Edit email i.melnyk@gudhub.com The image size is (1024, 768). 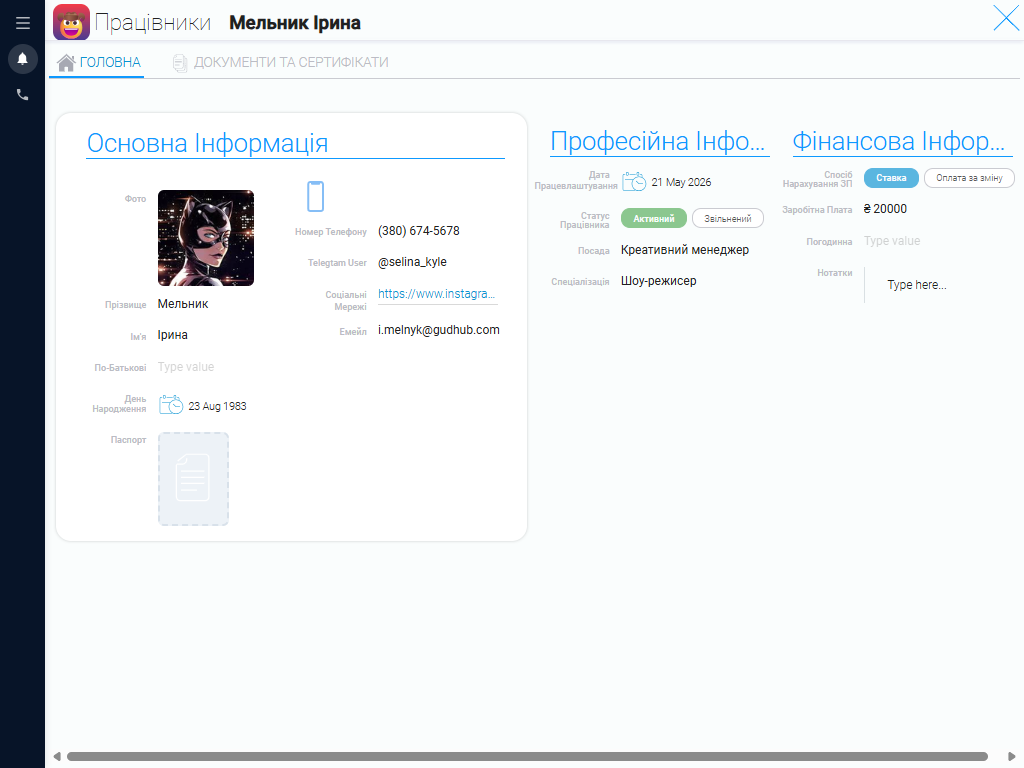pos(438,330)
